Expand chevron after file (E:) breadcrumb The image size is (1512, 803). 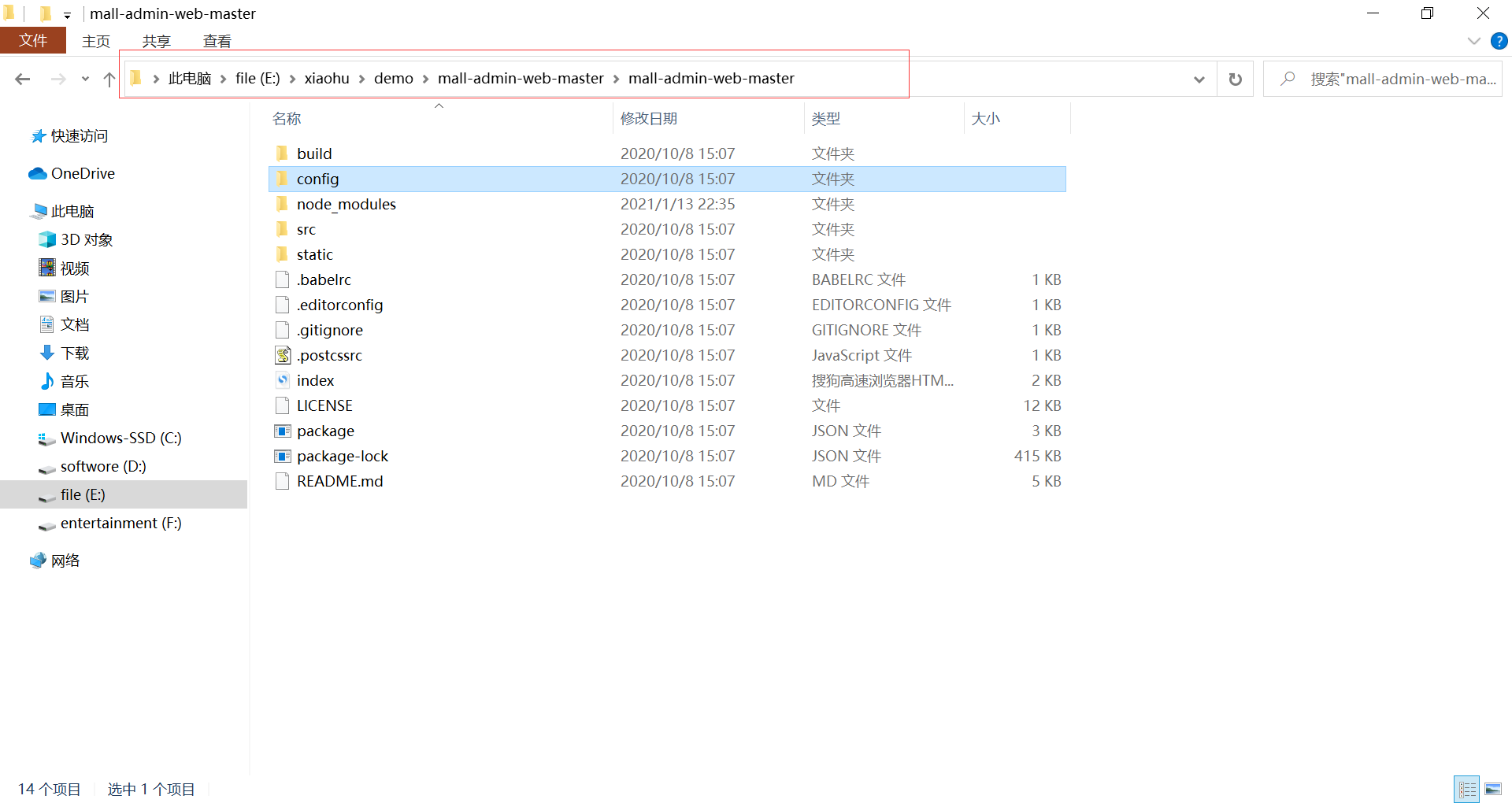click(292, 79)
